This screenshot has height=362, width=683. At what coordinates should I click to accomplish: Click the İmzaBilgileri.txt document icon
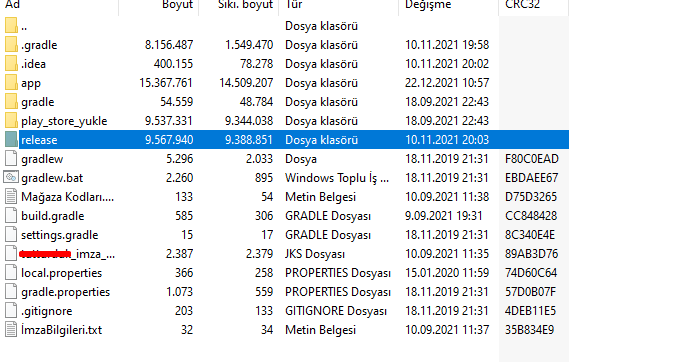tap(11, 329)
